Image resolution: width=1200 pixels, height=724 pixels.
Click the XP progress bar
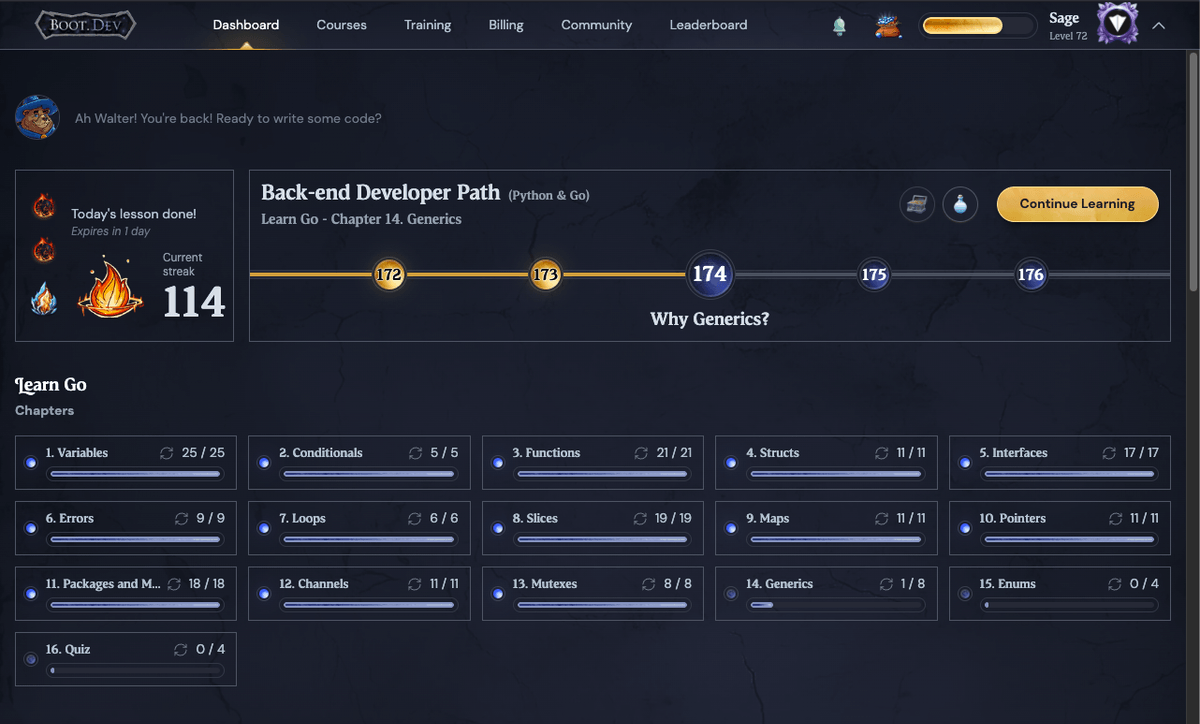coord(977,25)
